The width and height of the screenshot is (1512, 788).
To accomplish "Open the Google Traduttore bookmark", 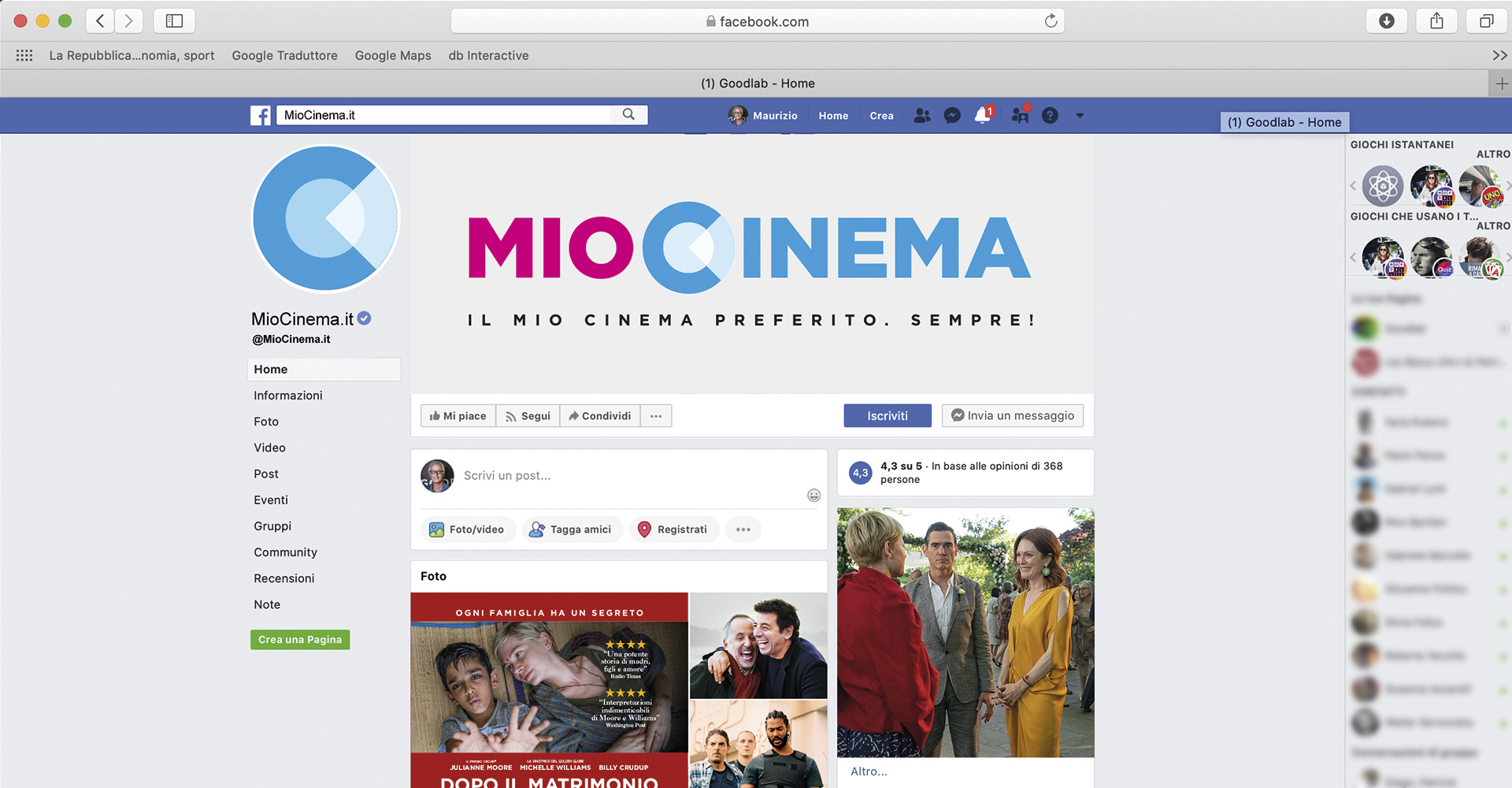I will coord(284,55).
